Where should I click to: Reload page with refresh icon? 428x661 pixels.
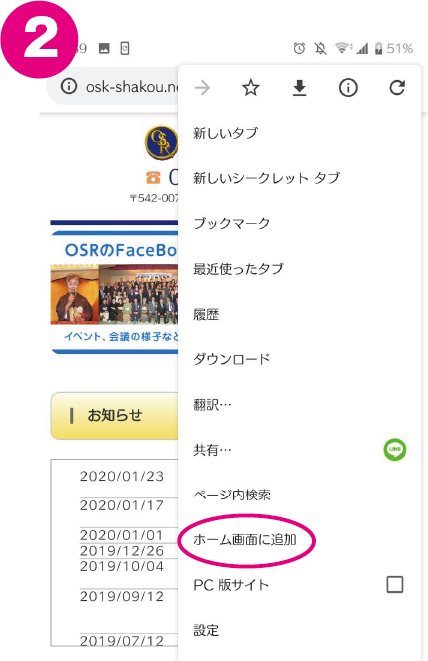[x=397, y=88]
